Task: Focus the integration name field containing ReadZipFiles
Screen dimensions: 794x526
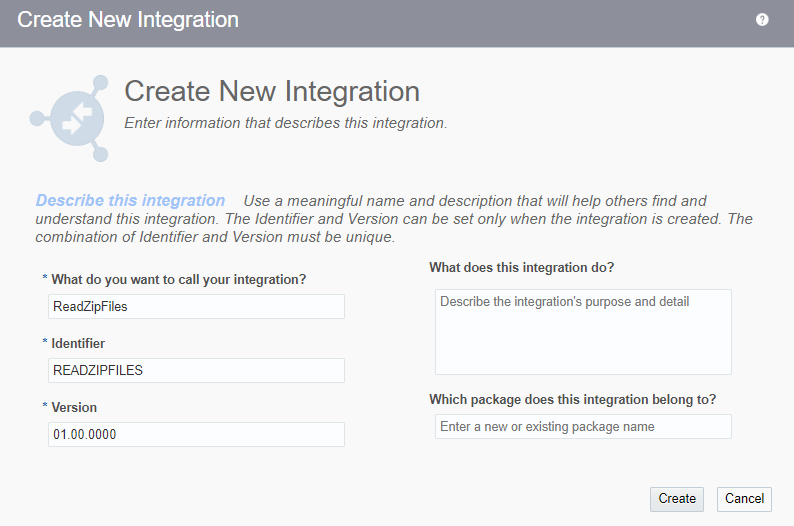Action: pos(196,307)
